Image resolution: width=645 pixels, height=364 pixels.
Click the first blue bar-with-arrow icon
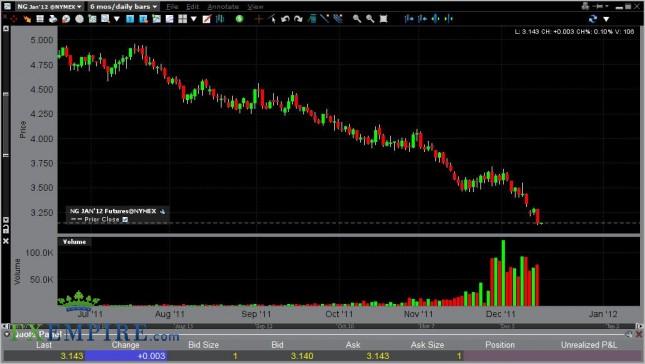point(408,19)
